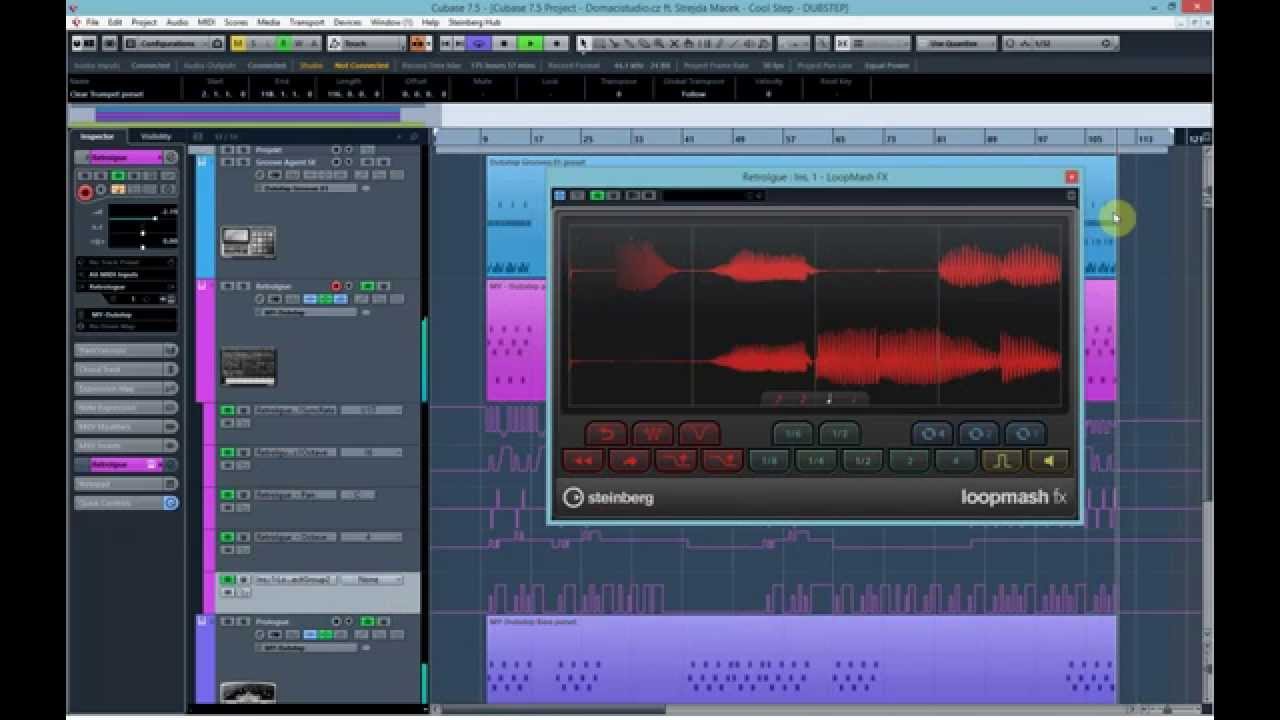Click the Groove Agent SE track name
1280x720 pixels.
click(x=285, y=162)
